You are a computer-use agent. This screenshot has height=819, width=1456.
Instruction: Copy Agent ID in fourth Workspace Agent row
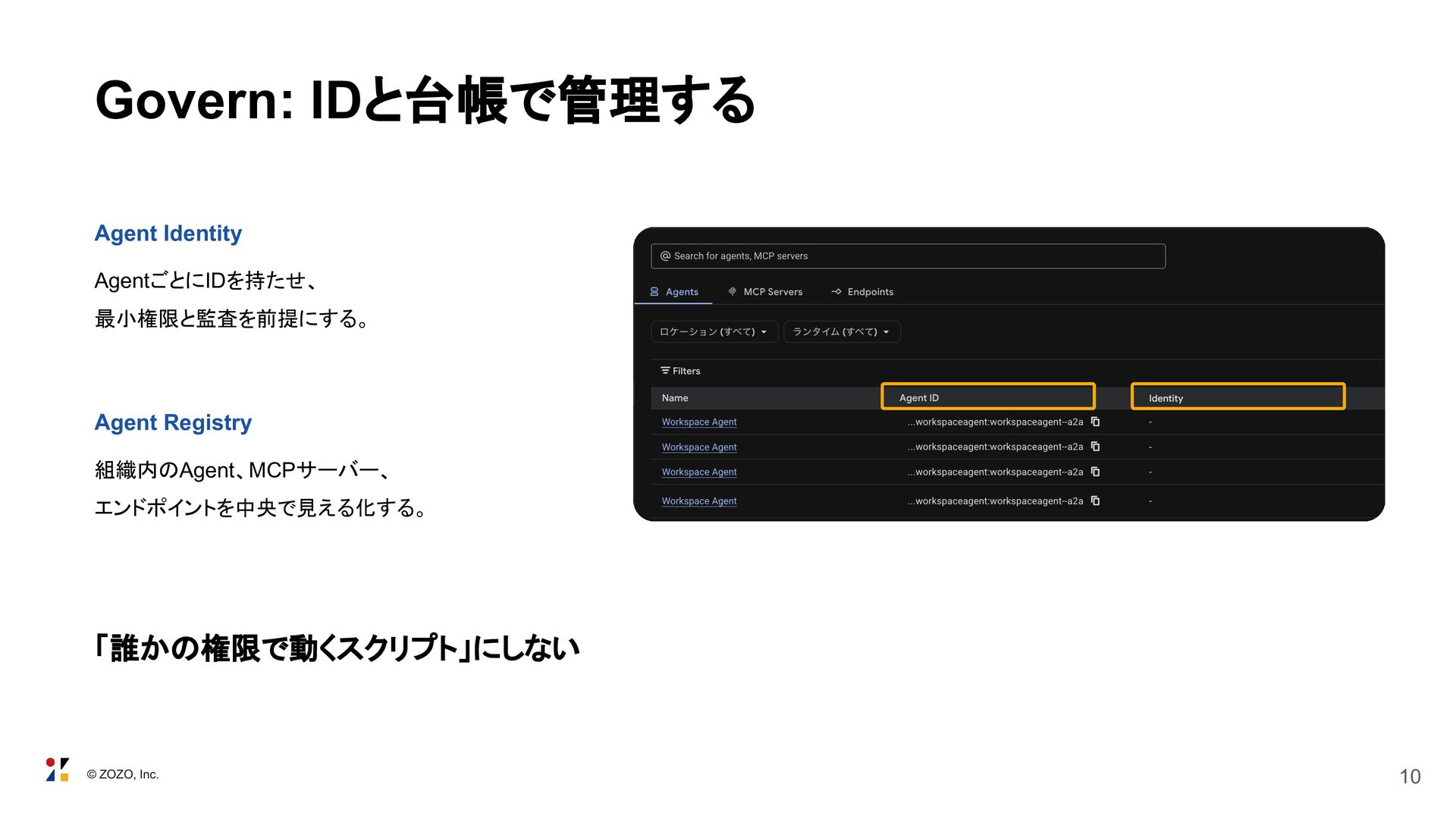click(x=1095, y=500)
